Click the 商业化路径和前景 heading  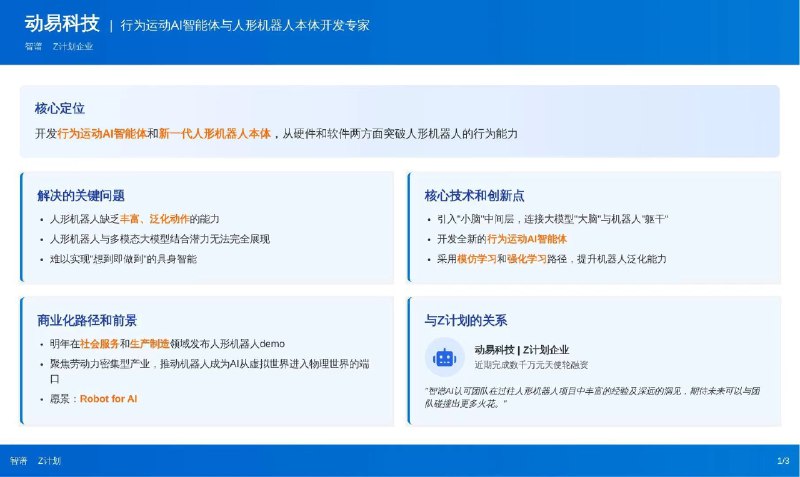coord(87,320)
